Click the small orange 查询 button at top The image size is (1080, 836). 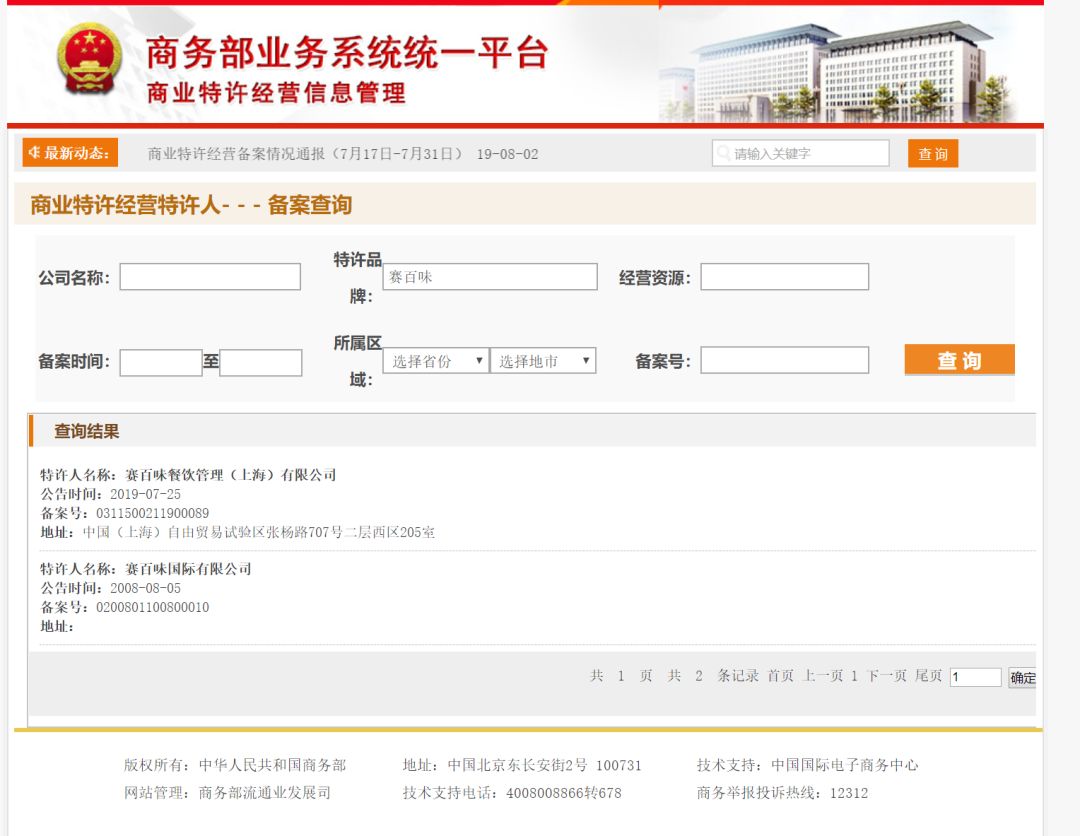[932, 154]
